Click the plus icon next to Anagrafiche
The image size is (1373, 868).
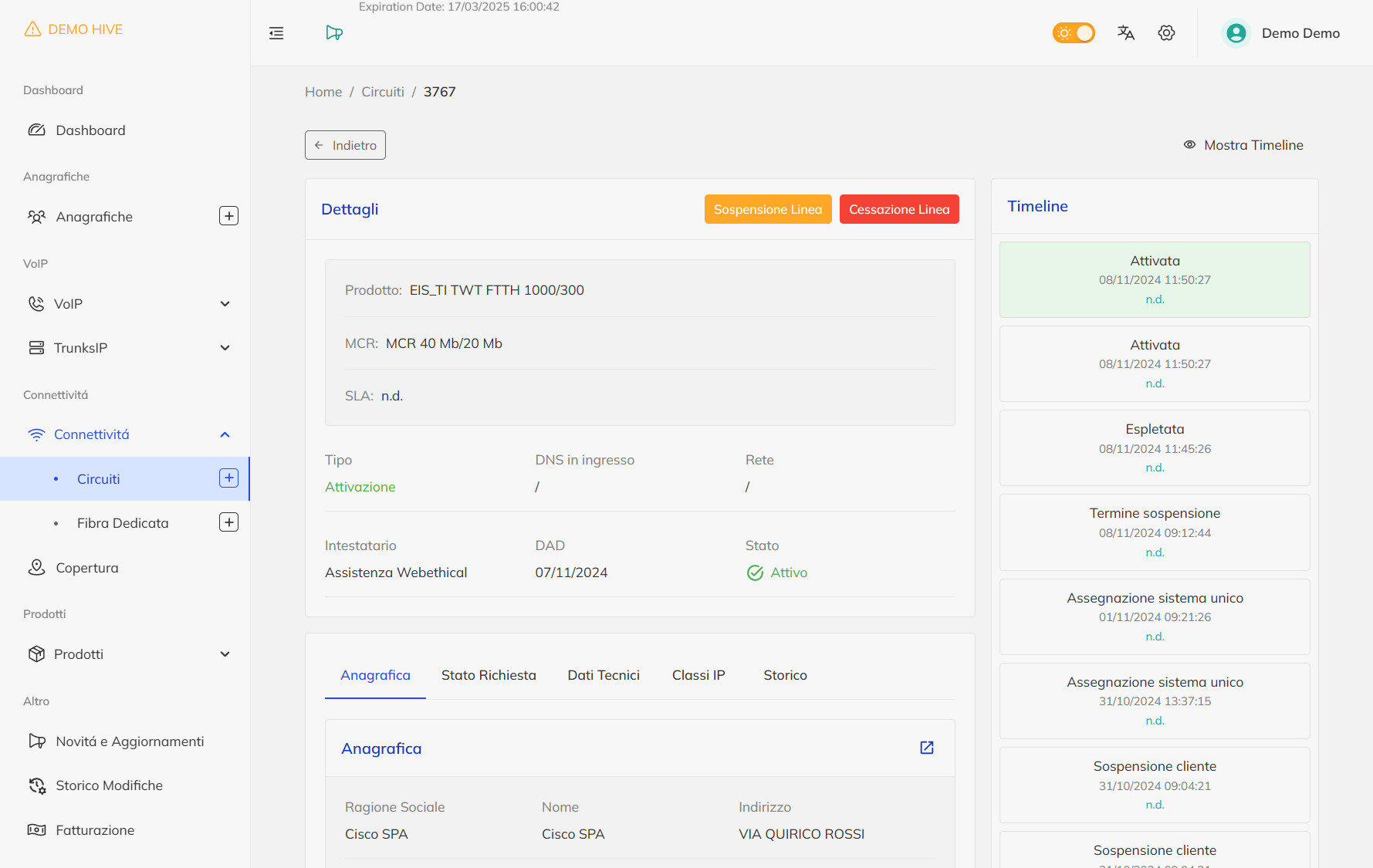(x=228, y=216)
